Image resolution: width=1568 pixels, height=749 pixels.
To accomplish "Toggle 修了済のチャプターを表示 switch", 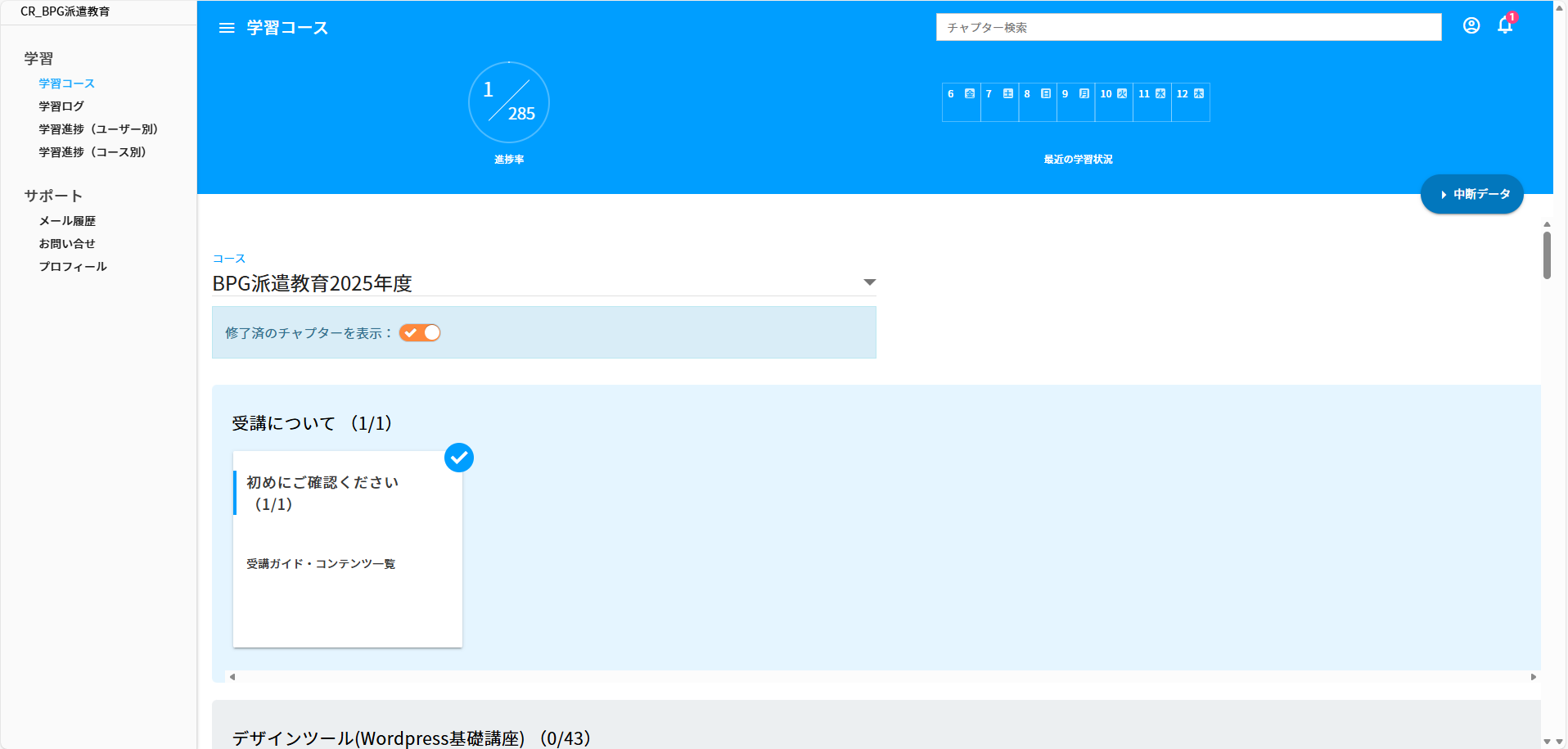I will (x=420, y=332).
